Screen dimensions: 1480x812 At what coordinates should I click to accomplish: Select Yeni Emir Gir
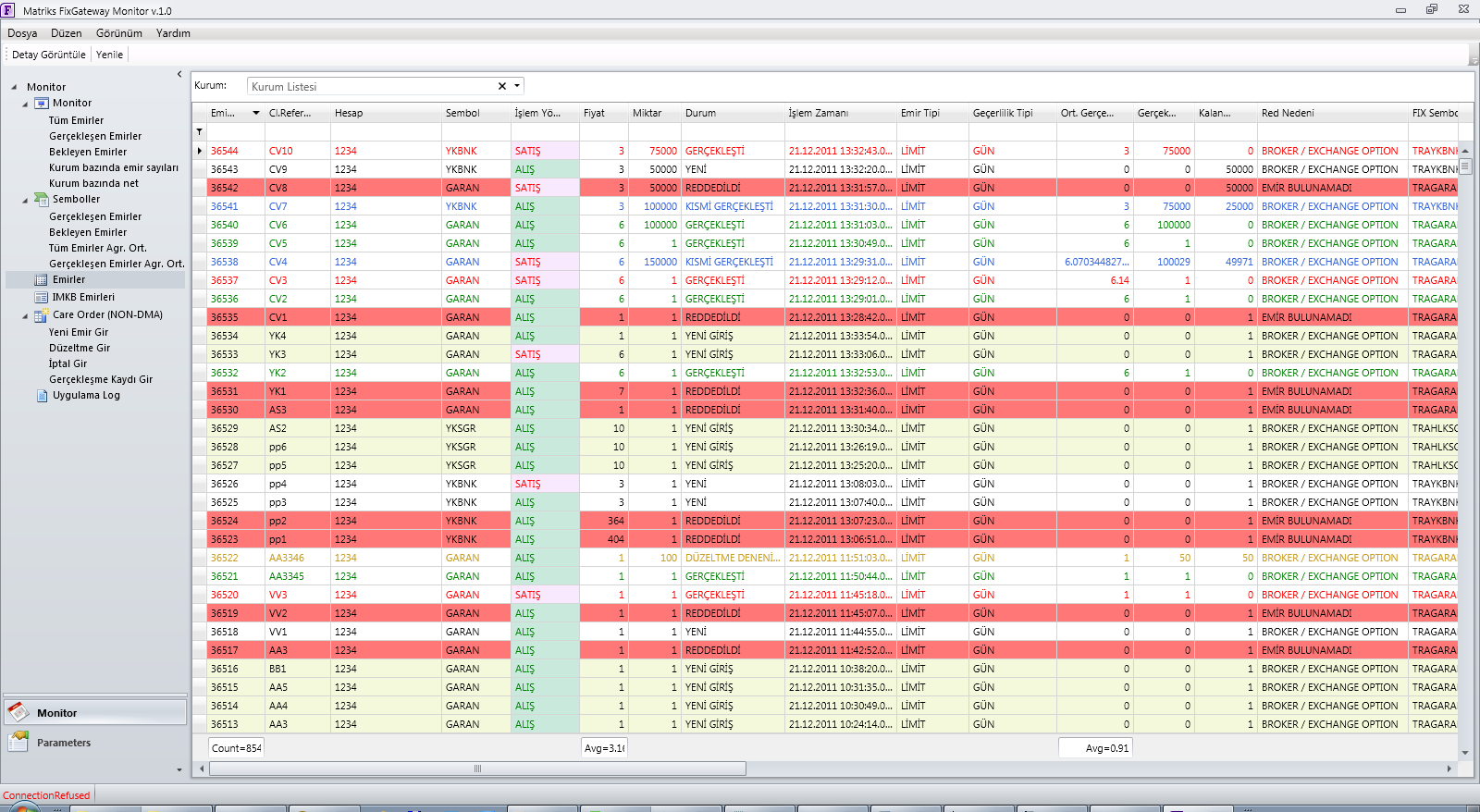click(79, 332)
